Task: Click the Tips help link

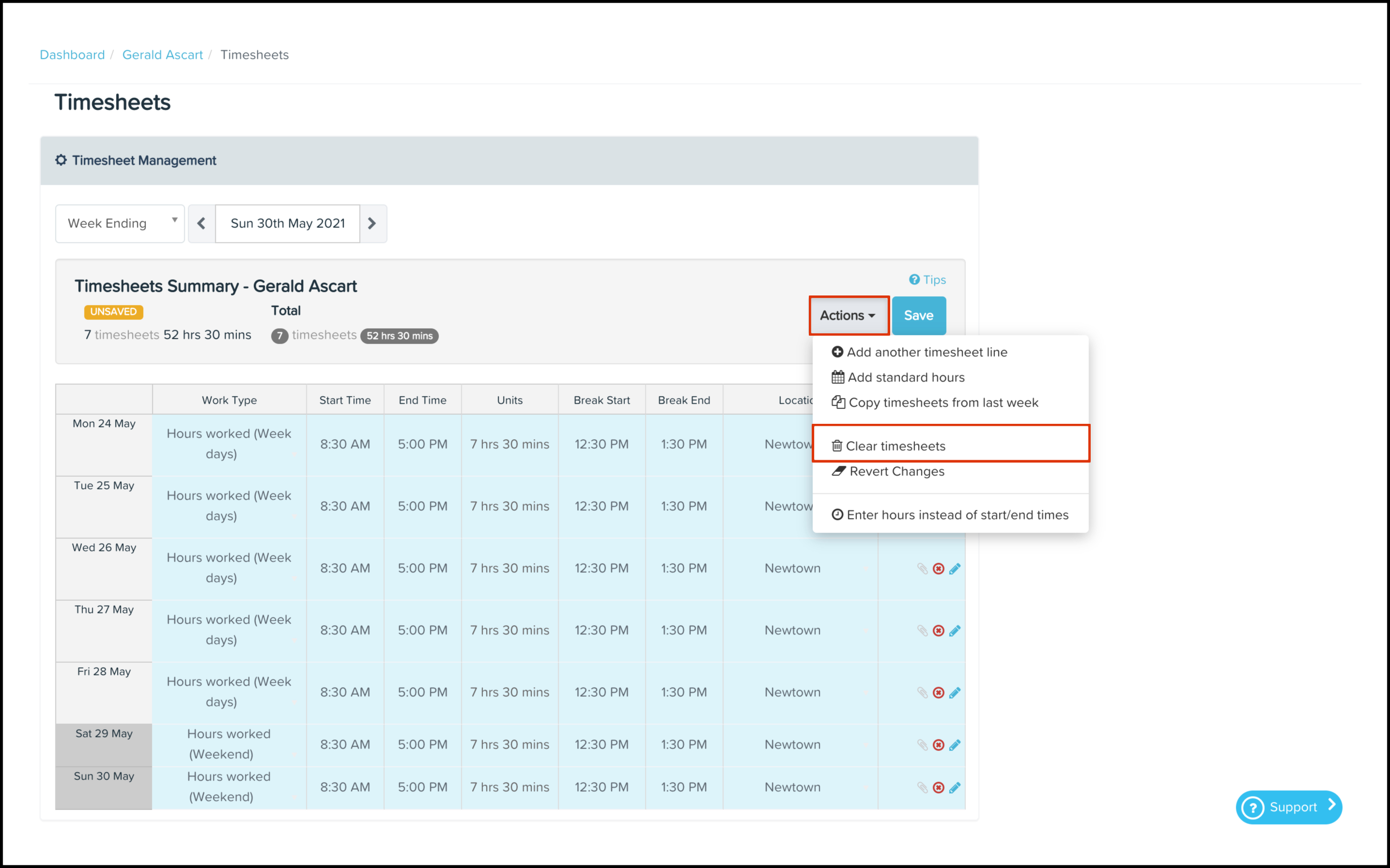Action: (x=927, y=279)
